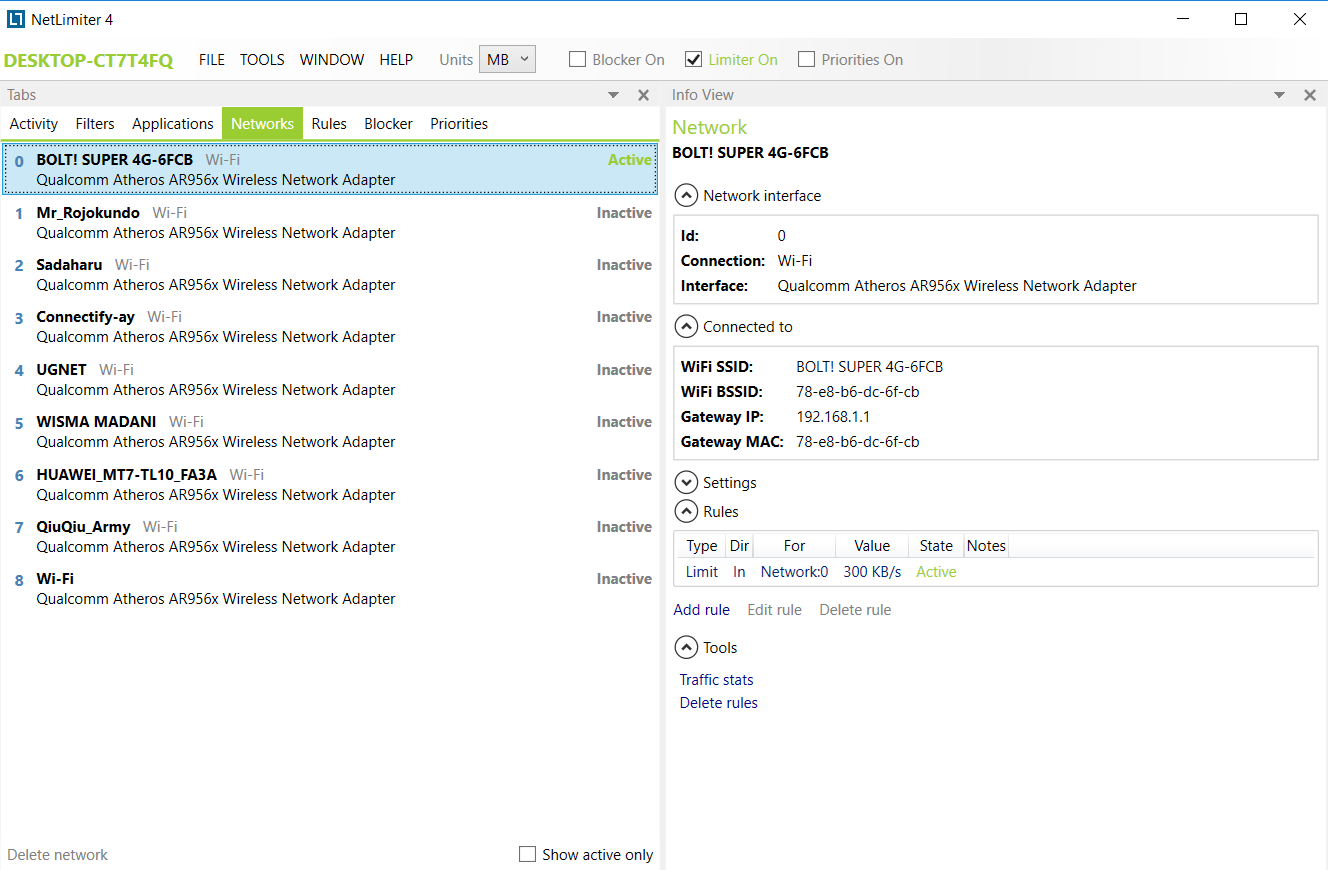Select the UGNET network
This screenshot has width=1328, height=870.
pos(330,380)
